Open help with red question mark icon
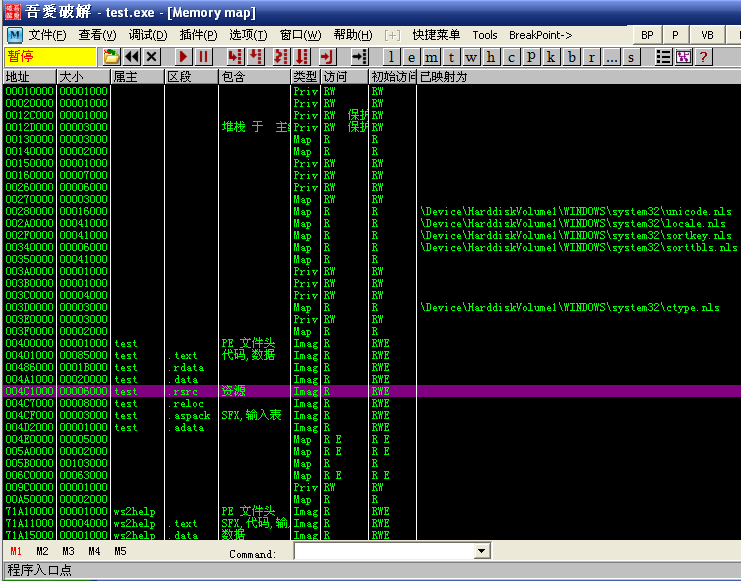 703,57
